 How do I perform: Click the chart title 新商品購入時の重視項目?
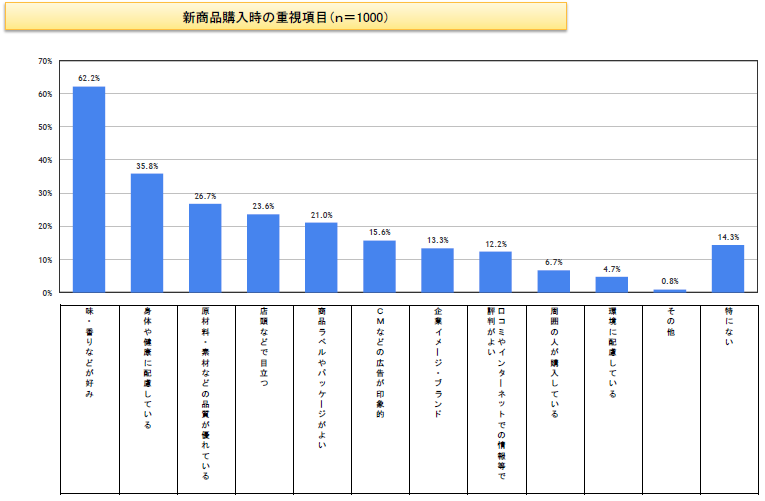click(285, 17)
